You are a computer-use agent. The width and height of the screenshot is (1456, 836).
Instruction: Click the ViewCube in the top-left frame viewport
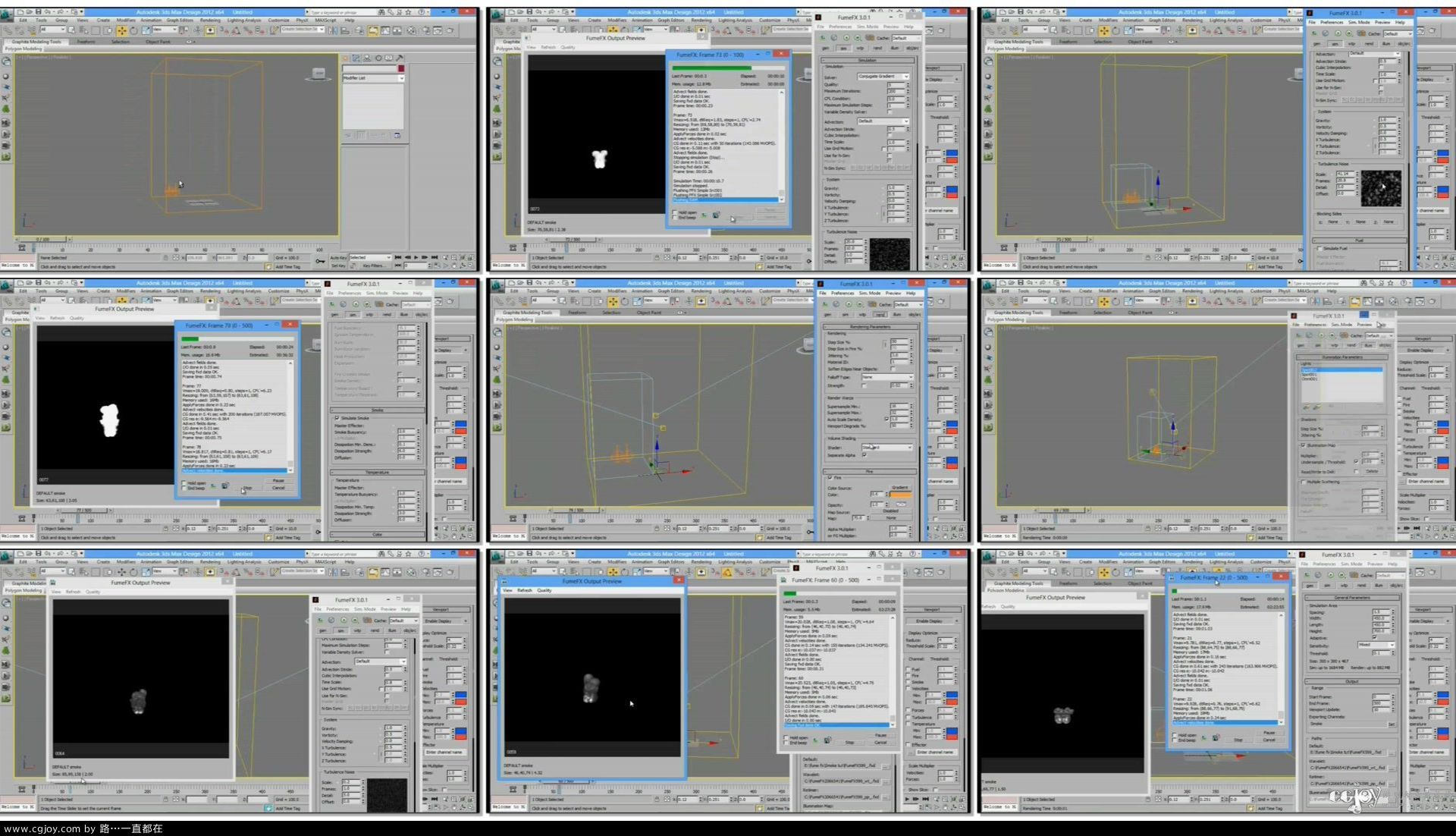(319, 74)
